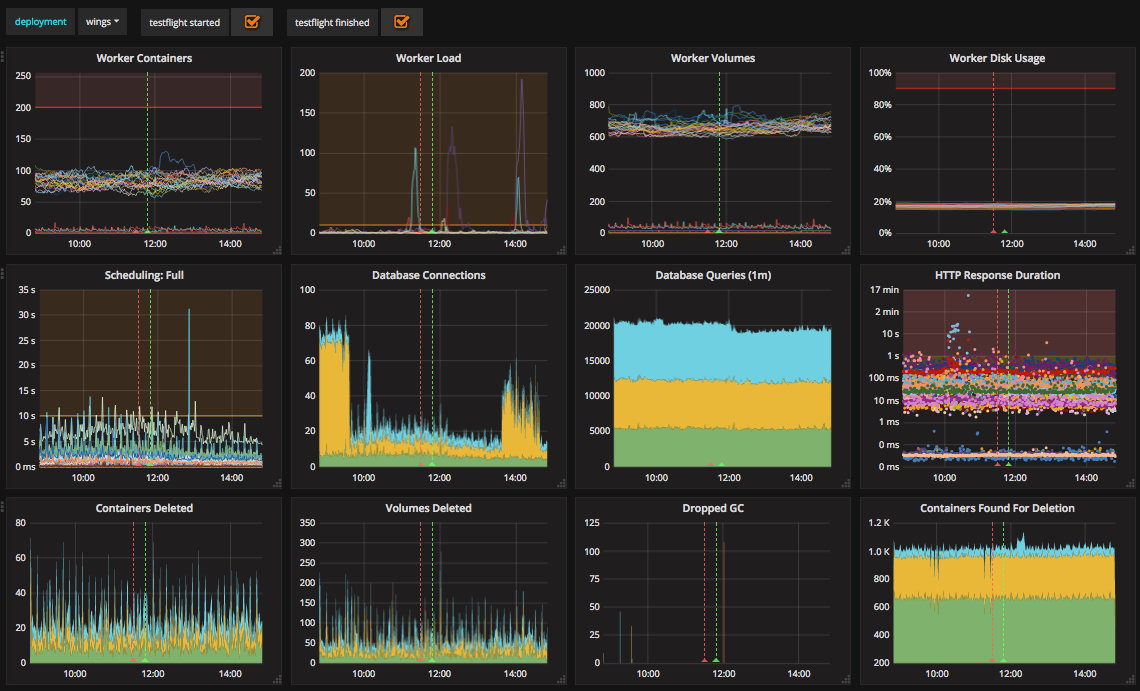This screenshot has width=1140, height=691.
Task: Click green annotation triangle in Dropped GC panel
Action: click(716, 660)
